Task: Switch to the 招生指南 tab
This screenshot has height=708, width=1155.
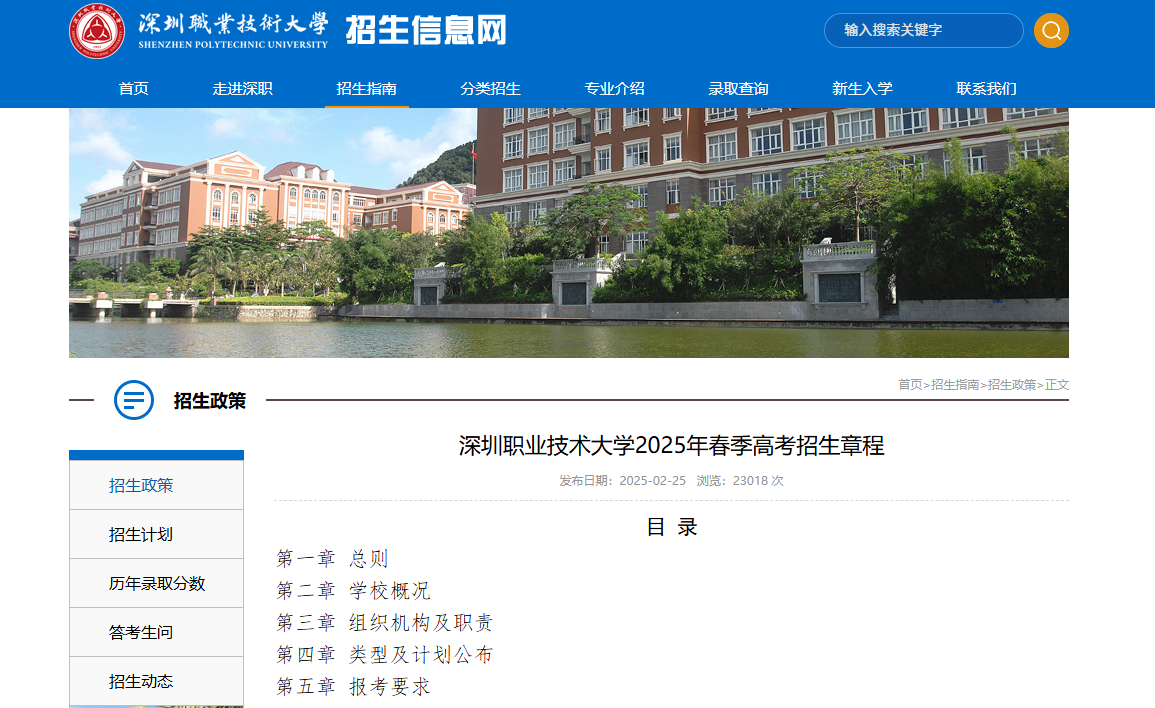Action: (x=367, y=88)
